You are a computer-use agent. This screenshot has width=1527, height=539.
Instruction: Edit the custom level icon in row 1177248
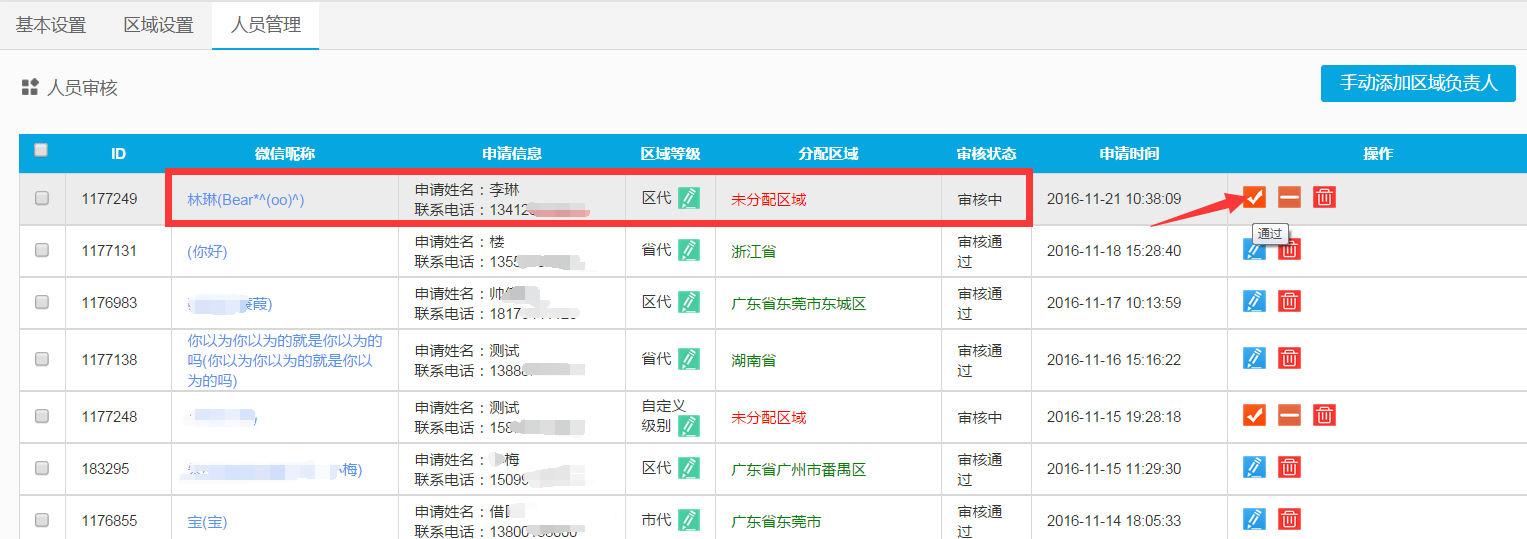(x=689, y=426)
